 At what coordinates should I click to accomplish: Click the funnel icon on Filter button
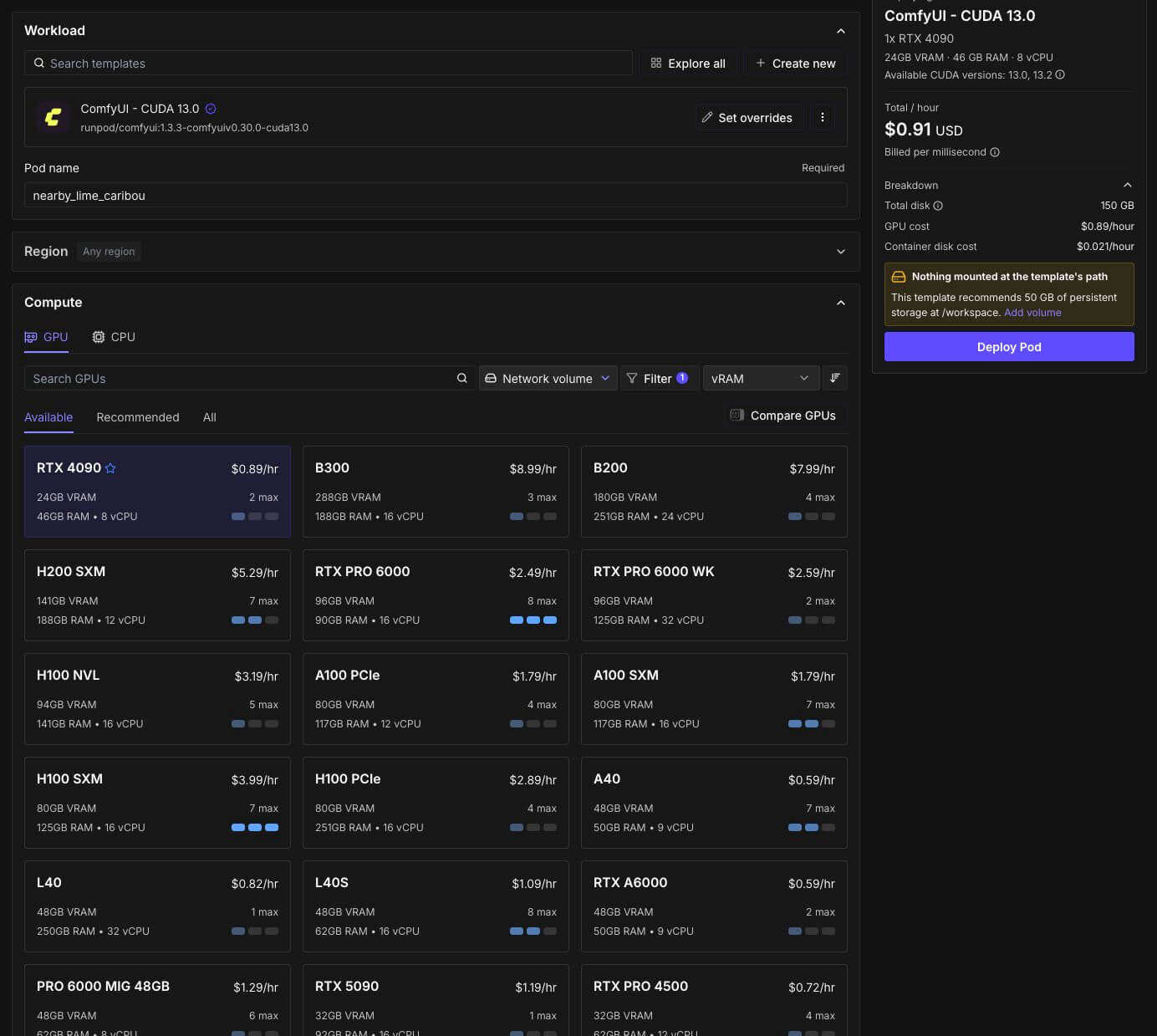632,379
